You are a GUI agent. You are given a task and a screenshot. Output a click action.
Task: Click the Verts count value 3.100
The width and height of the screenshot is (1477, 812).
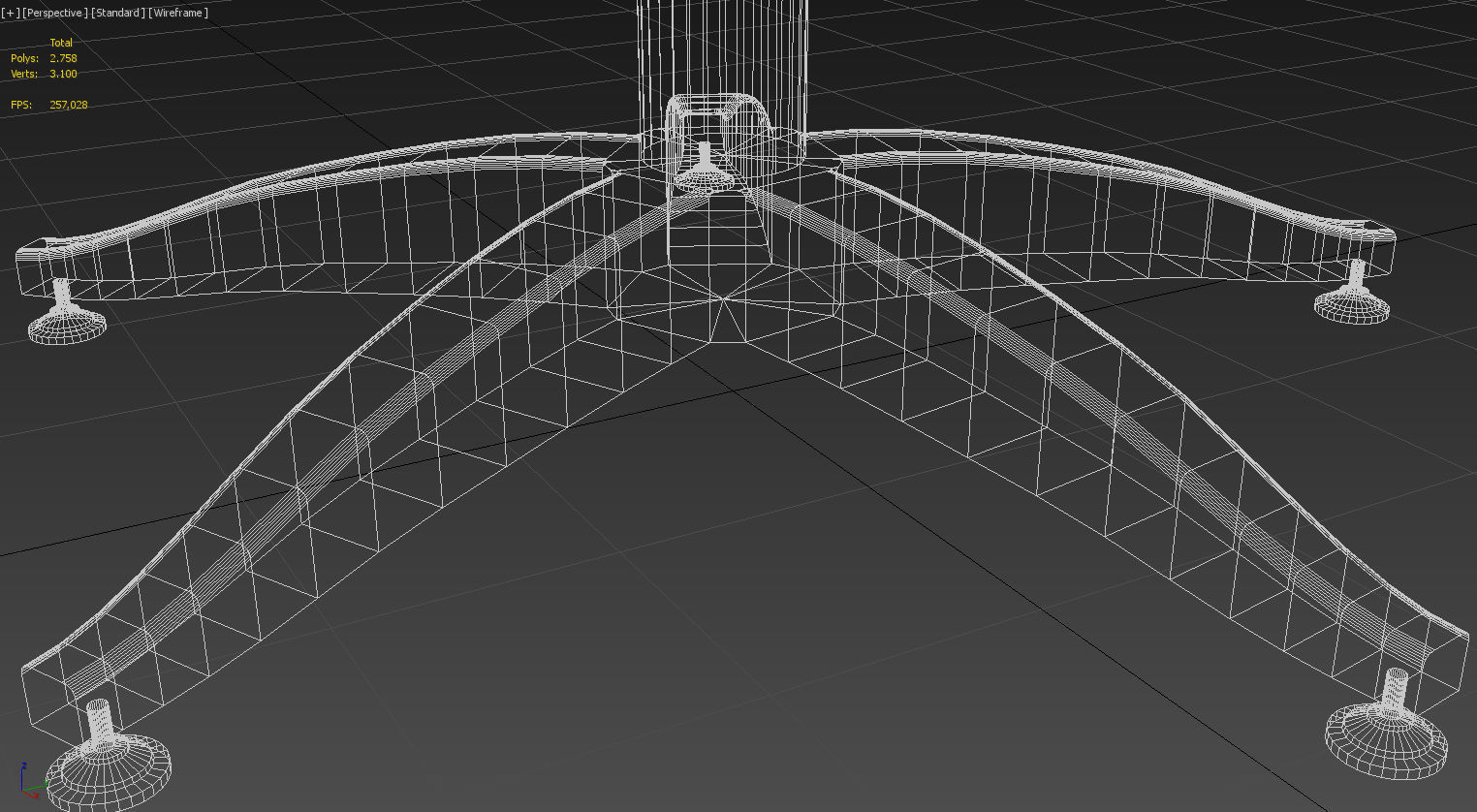(63, 74)
